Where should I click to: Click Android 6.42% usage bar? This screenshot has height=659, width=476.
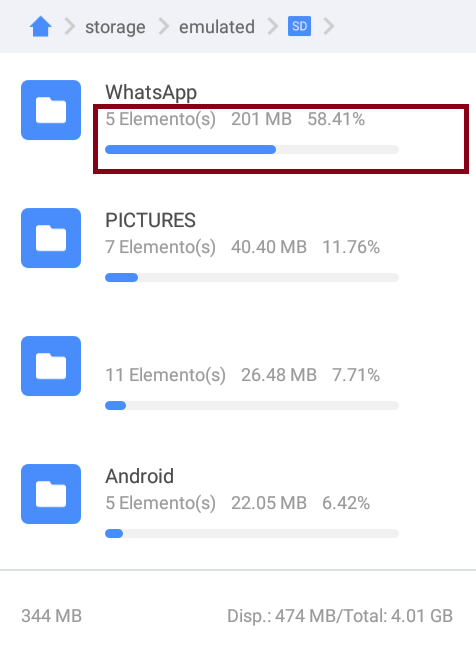[252, 534]
